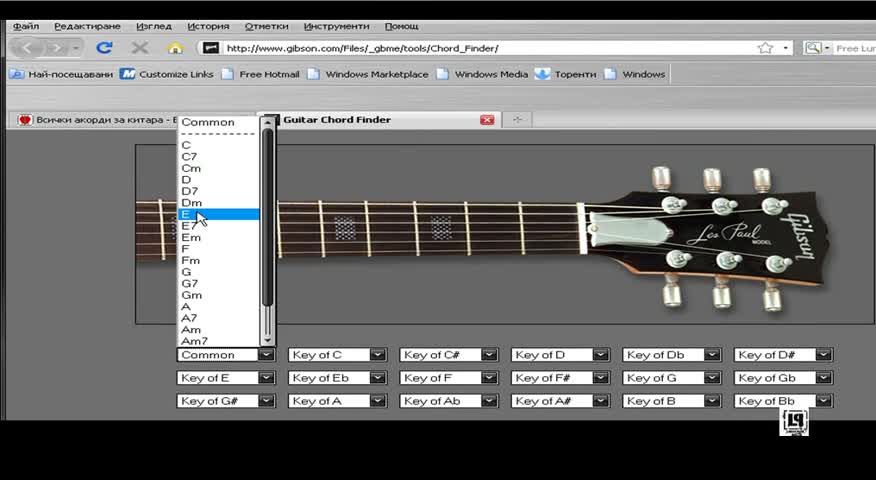Open the Windows bookmark

pyautogui.click(x=635, y=74)
